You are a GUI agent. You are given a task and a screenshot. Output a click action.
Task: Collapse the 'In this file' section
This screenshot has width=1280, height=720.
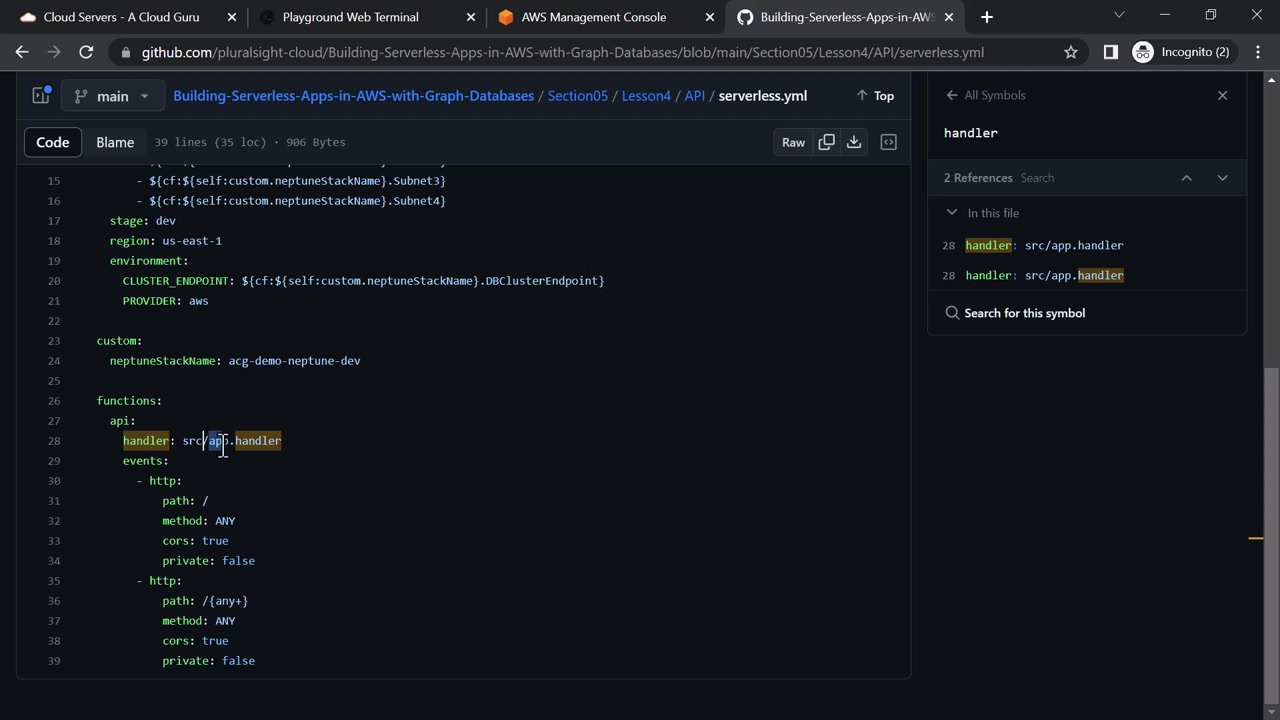[x=951, y=213]
